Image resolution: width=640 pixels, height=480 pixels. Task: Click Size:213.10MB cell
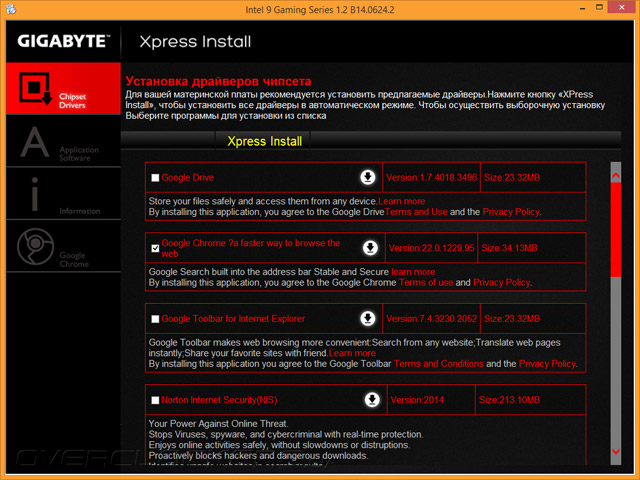point(531,400)
